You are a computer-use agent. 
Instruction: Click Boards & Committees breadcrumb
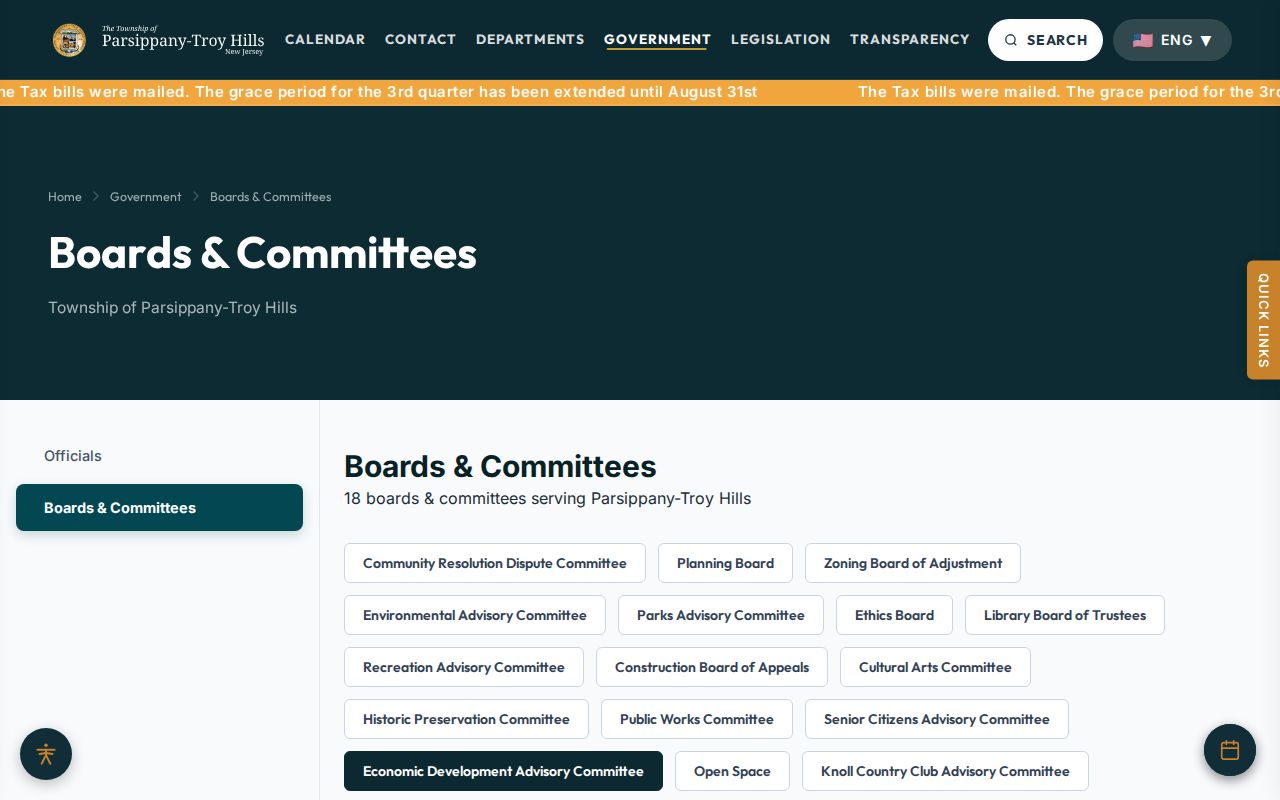pos(270,197)
